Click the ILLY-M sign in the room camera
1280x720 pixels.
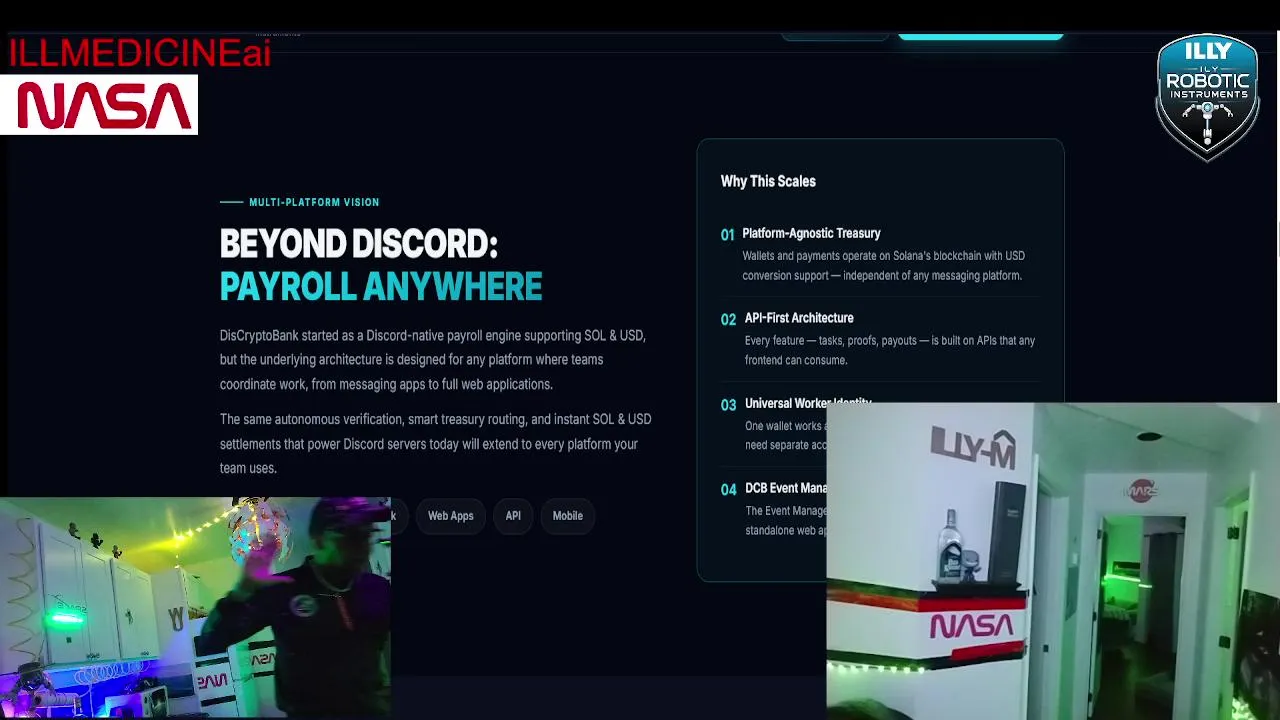973,448
